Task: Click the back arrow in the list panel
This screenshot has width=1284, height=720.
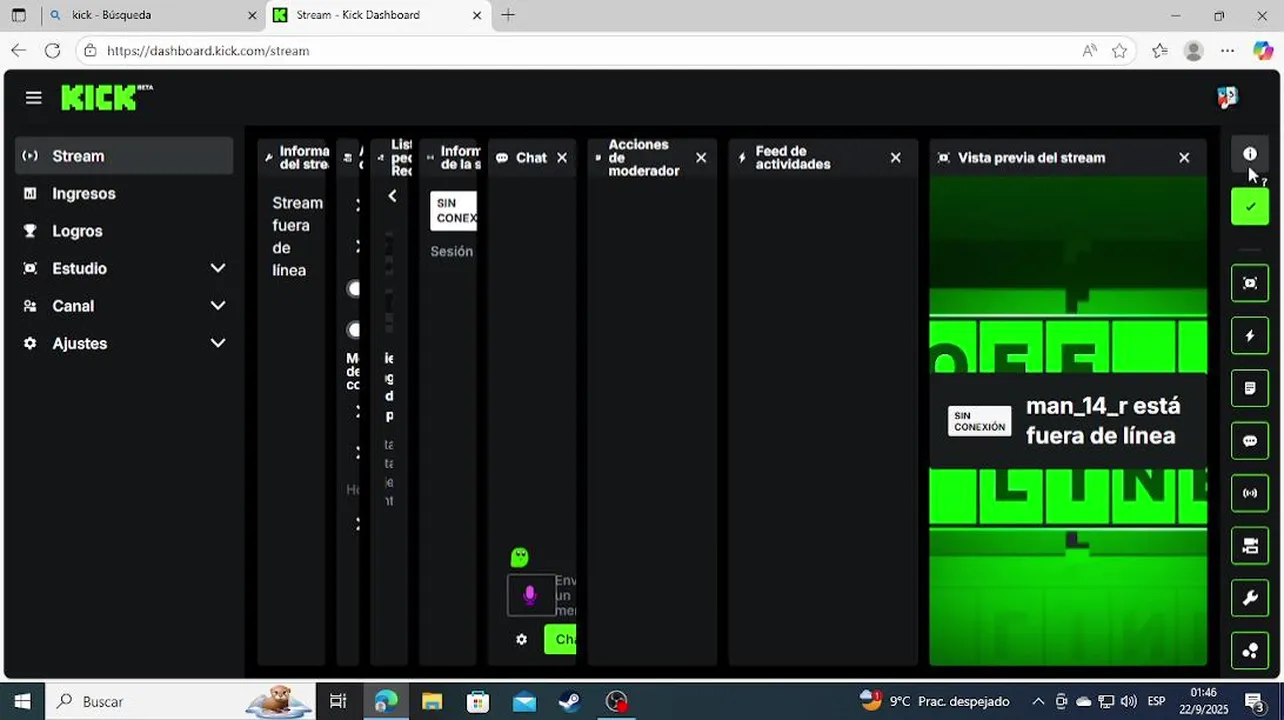Action: [392, 196]
